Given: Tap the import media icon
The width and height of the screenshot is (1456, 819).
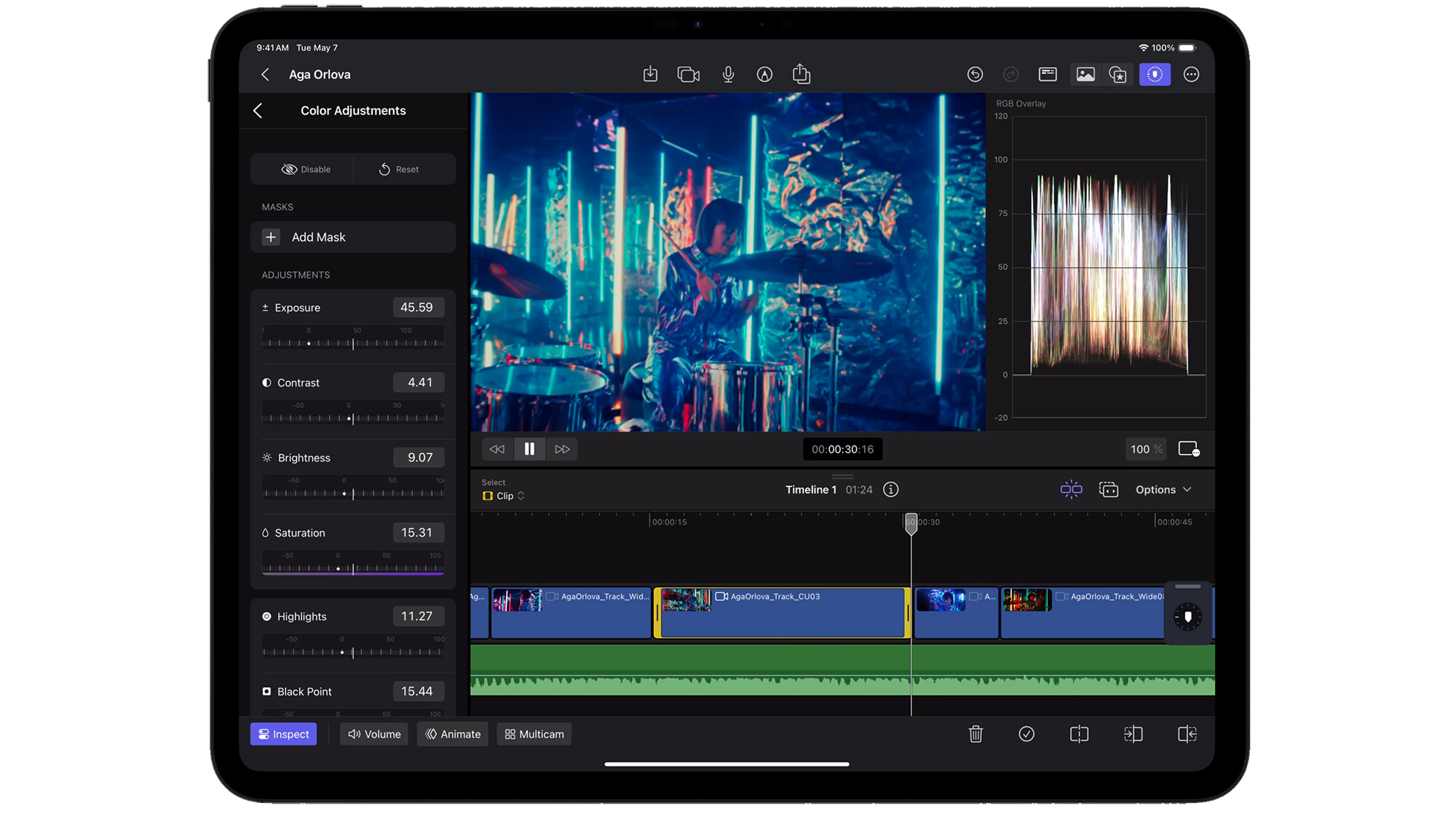Looking at the screenshot, I should click(x=650, y=74).
